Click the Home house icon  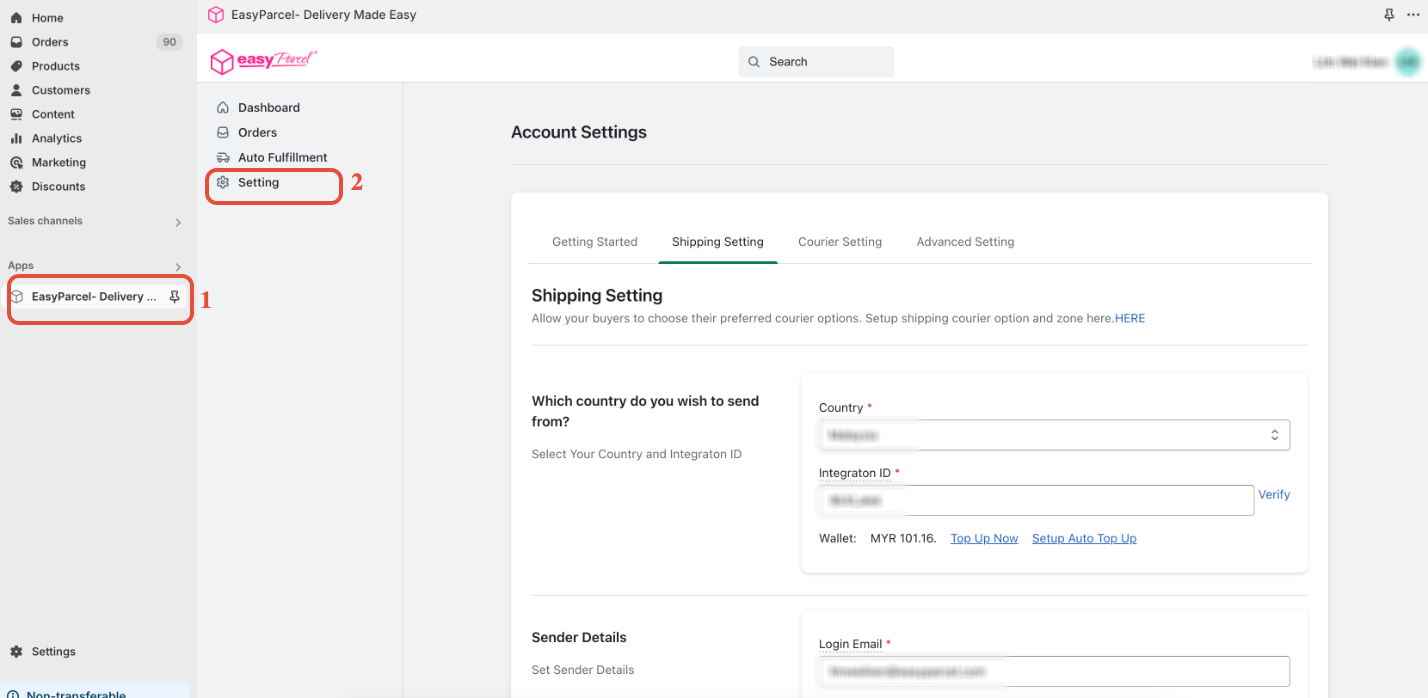coord(16,18)
